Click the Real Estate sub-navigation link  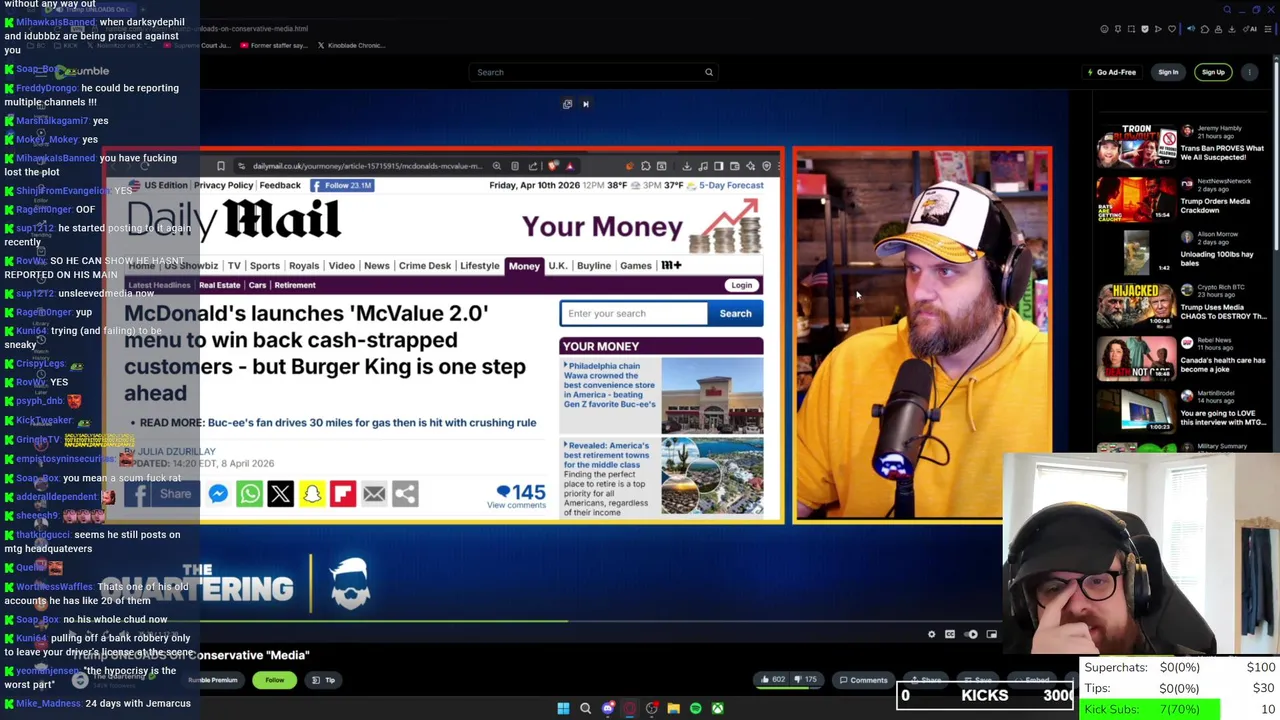point(219,285)
